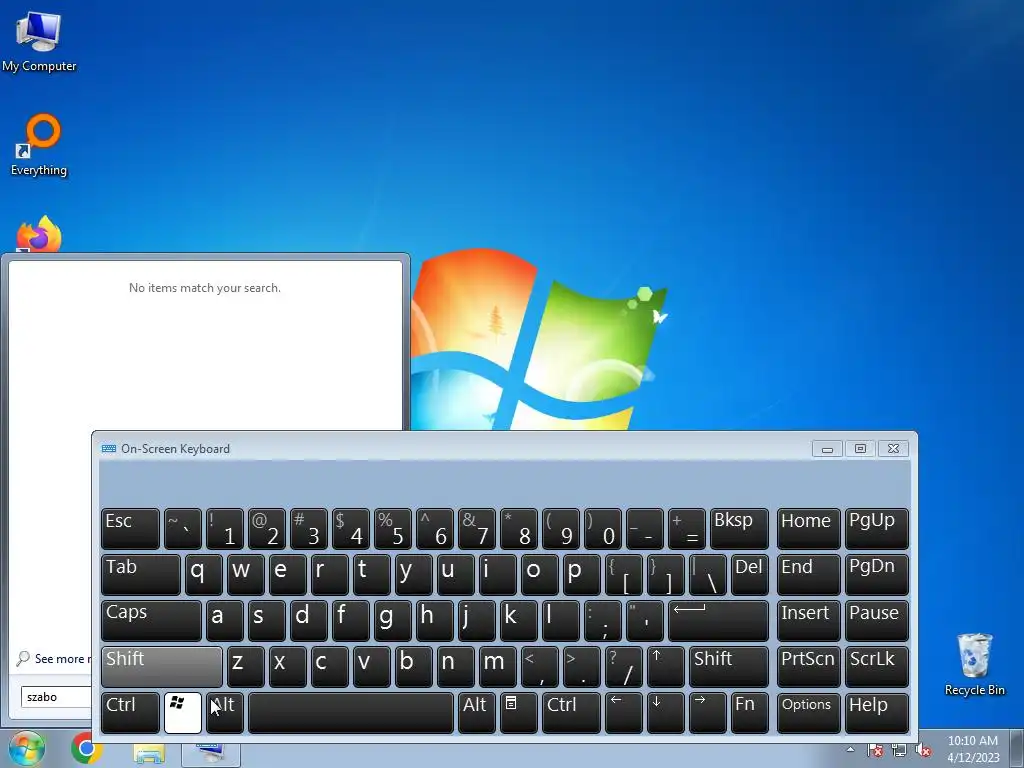
Task: Click the Bksp key
Action: pos(739,528)
